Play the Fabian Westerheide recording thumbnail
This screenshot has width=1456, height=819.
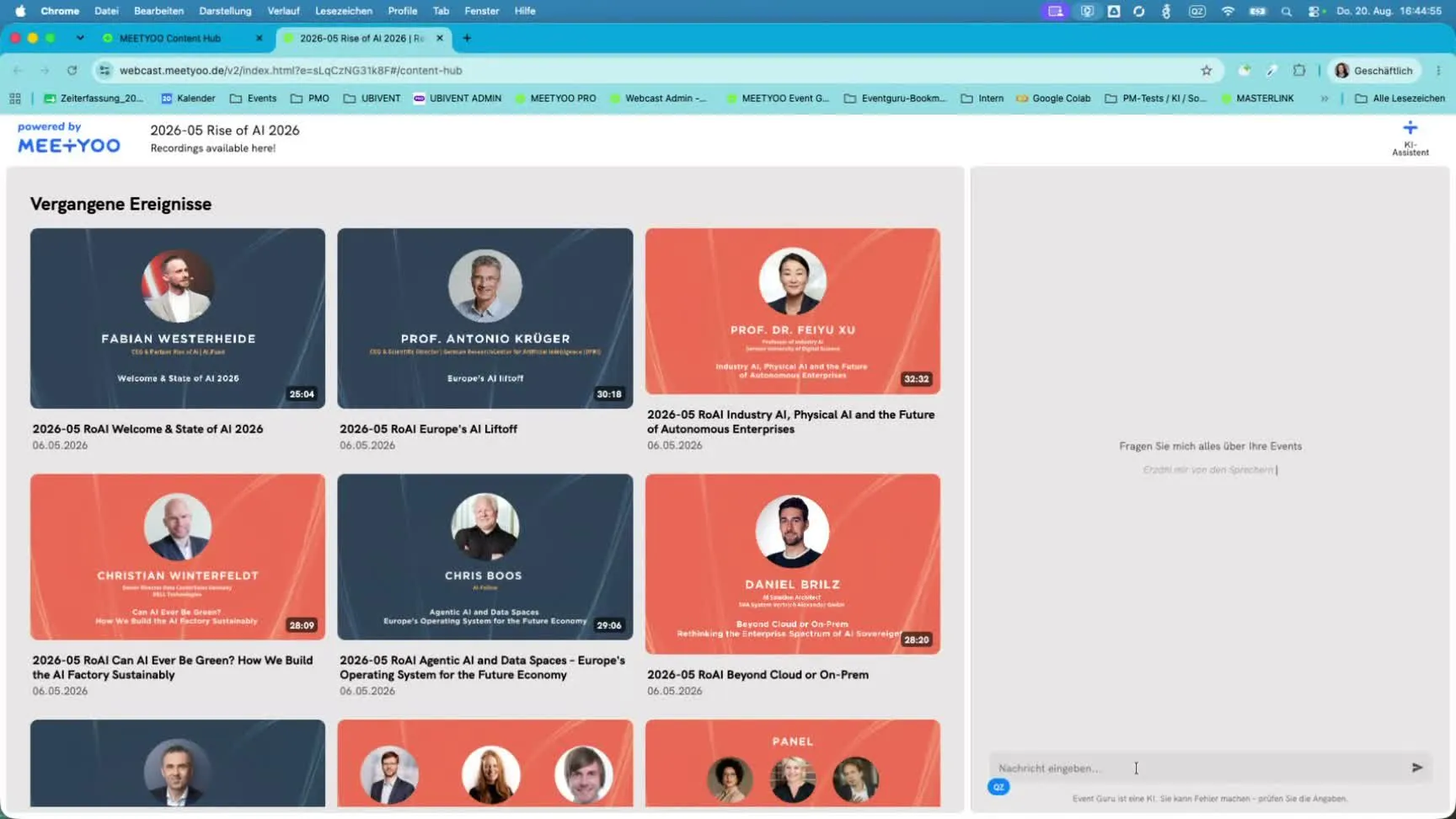point(178,318)
